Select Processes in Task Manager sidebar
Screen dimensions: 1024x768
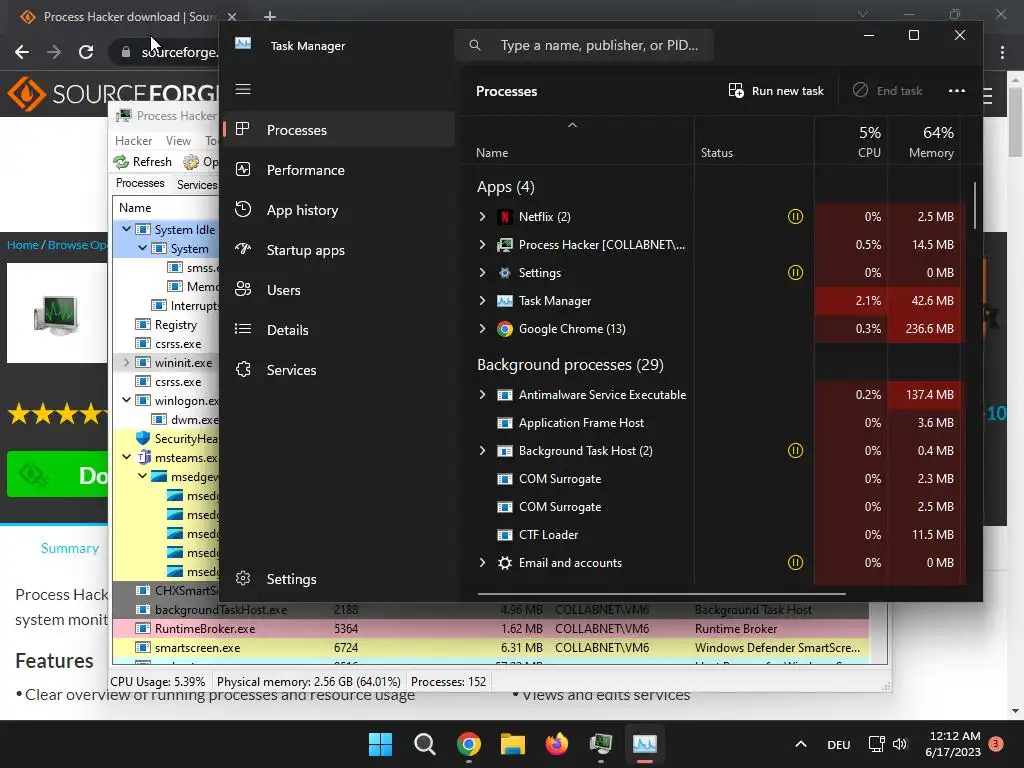[x=338, y=129]
